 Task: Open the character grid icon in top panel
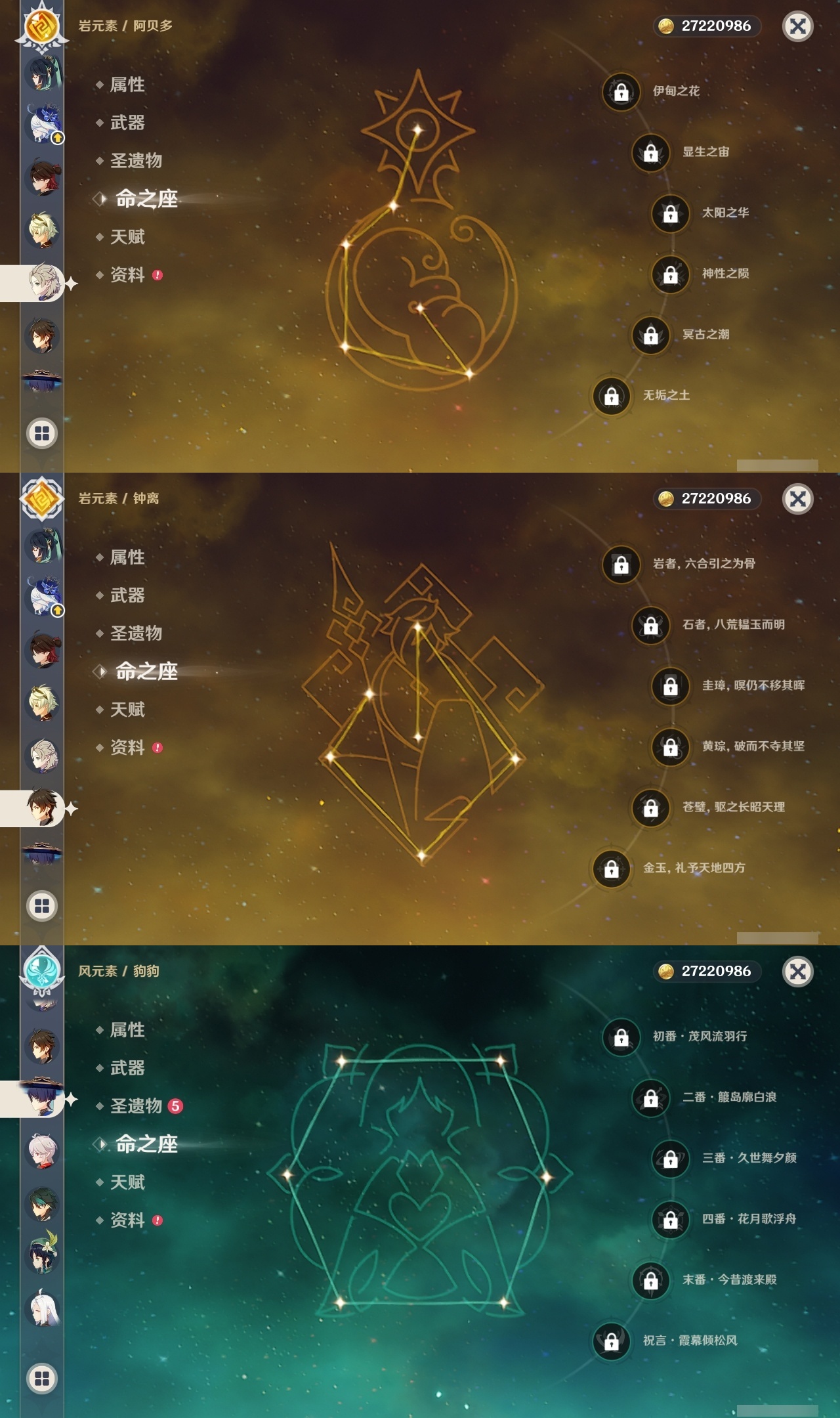click(x=42, y=433)
